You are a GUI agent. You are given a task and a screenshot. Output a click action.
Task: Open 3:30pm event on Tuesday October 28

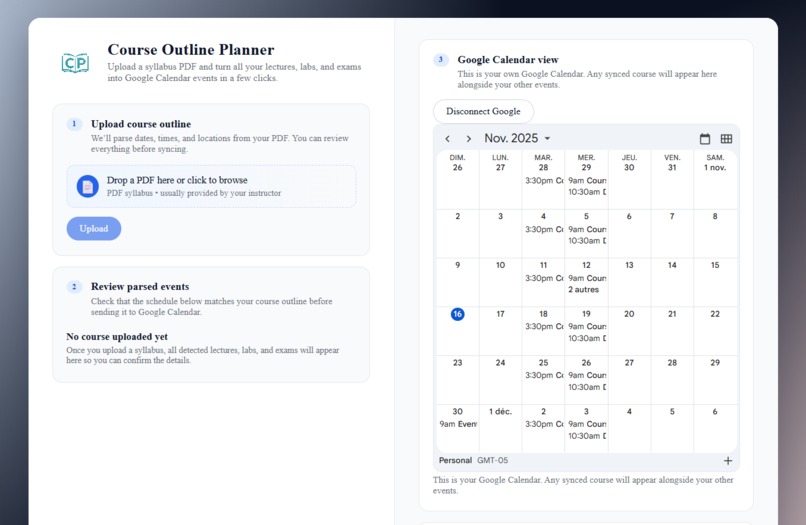(544, 180)
